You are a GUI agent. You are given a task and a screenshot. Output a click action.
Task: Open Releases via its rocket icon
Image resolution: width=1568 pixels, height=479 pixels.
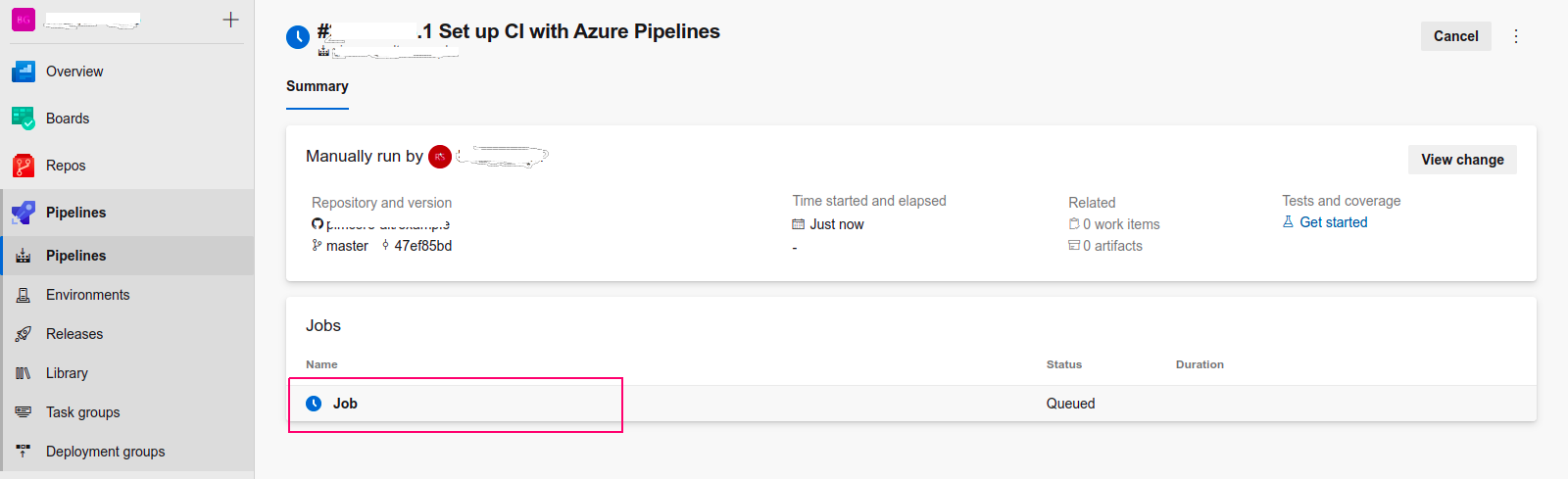[x=24, y=334]
